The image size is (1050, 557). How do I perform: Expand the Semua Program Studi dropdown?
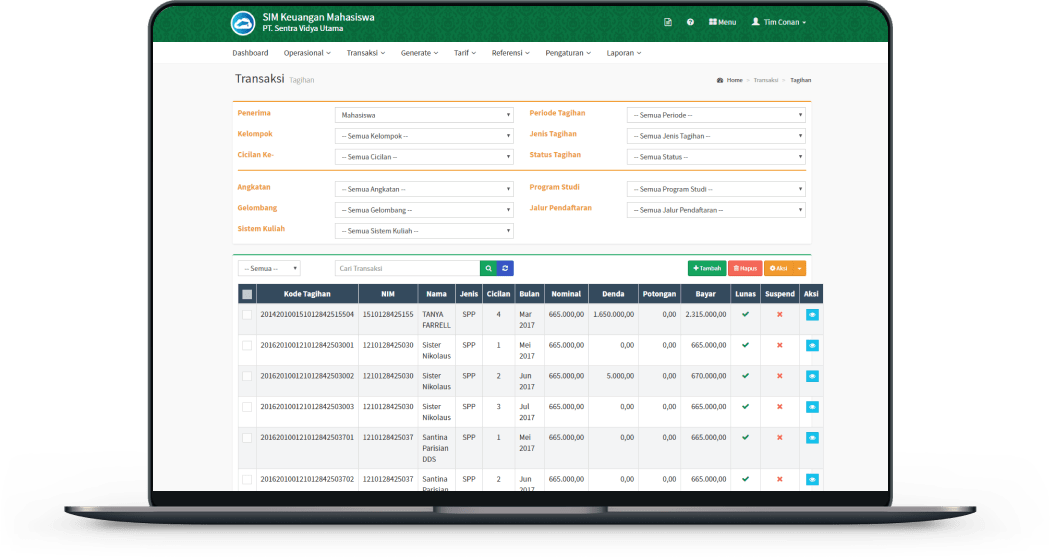pyautogui.click(x=715, y=189)
